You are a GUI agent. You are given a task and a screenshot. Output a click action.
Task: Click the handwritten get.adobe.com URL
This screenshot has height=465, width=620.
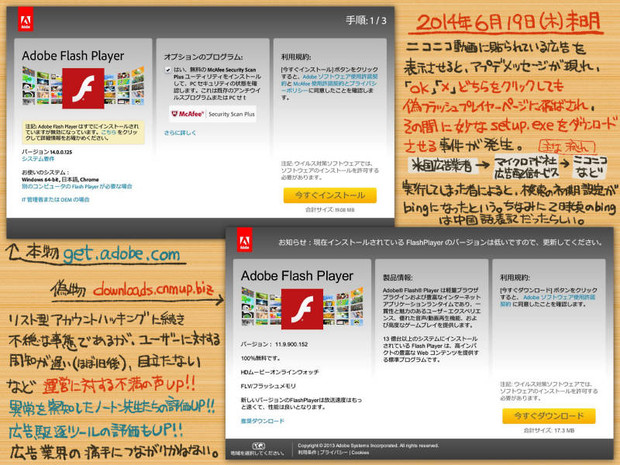click(x=121, y=253)
